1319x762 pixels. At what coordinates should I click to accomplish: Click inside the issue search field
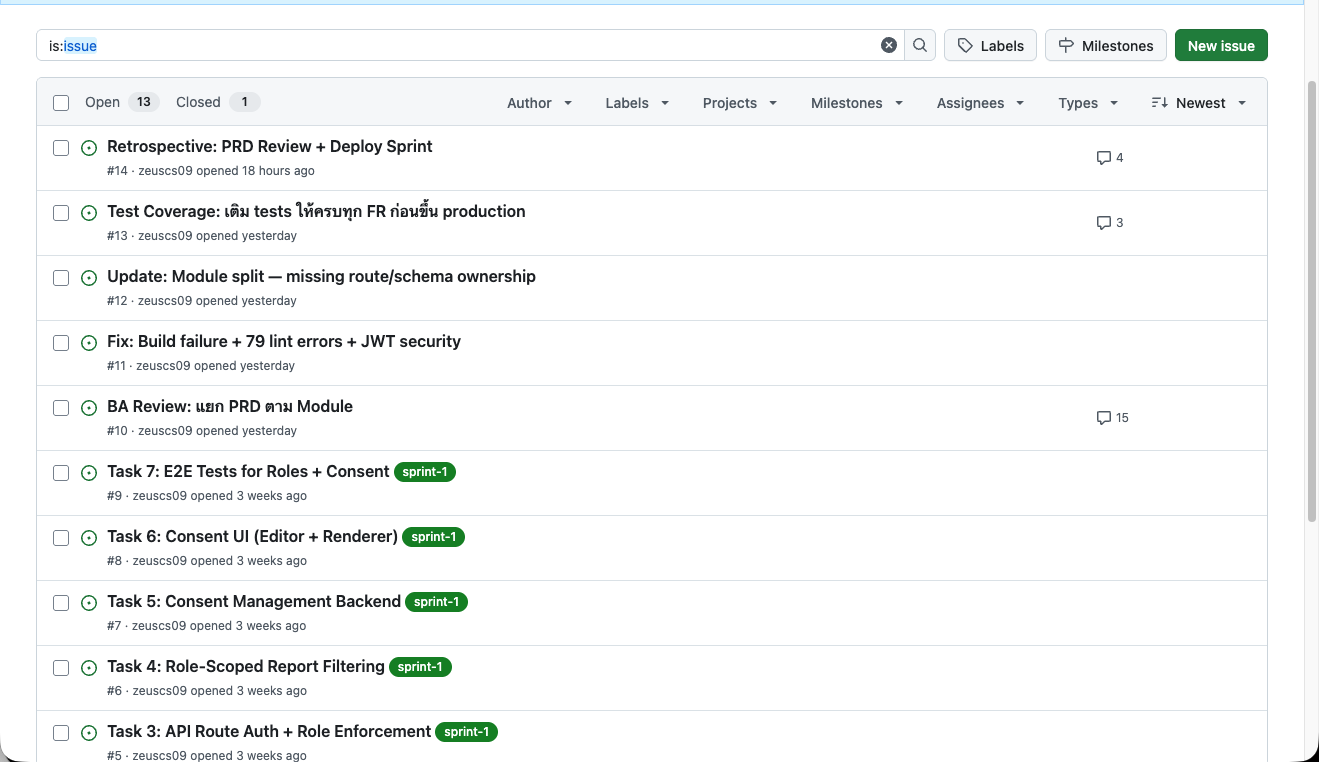pos(400,45)
